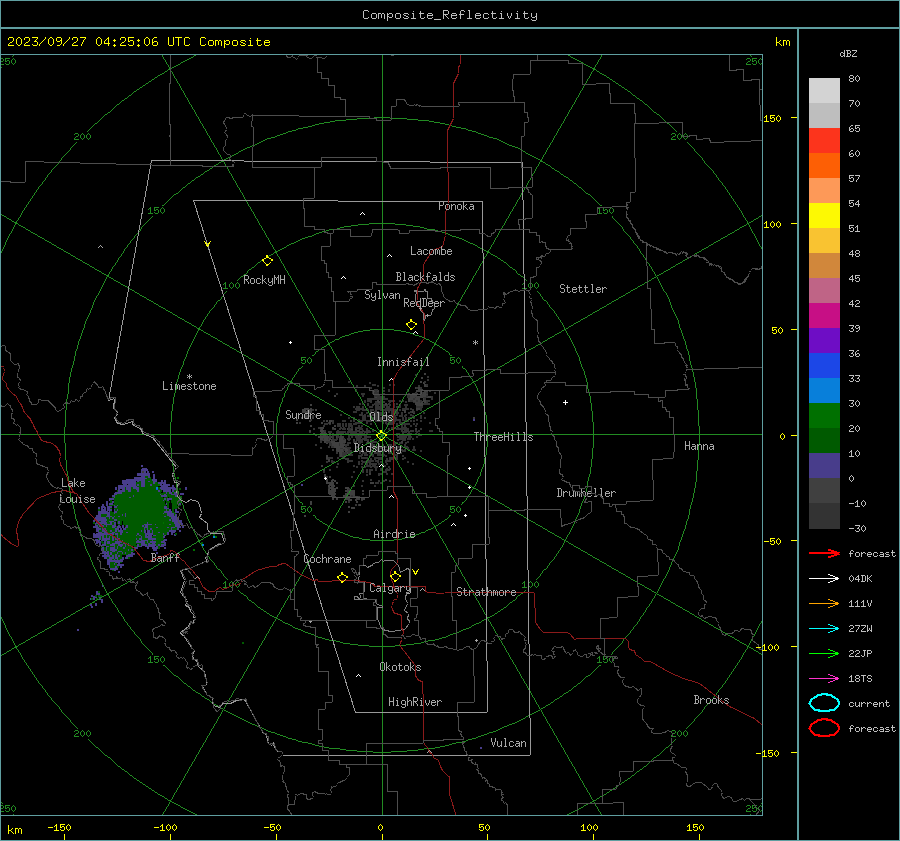Click the Sylvan label
This screenshot has width=900, height=841.
pyautogui.click(x=382, y=295)
